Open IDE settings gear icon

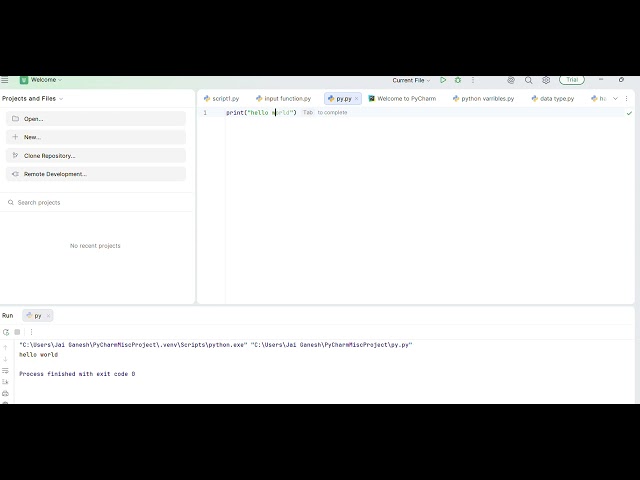(x=546, y=80)
